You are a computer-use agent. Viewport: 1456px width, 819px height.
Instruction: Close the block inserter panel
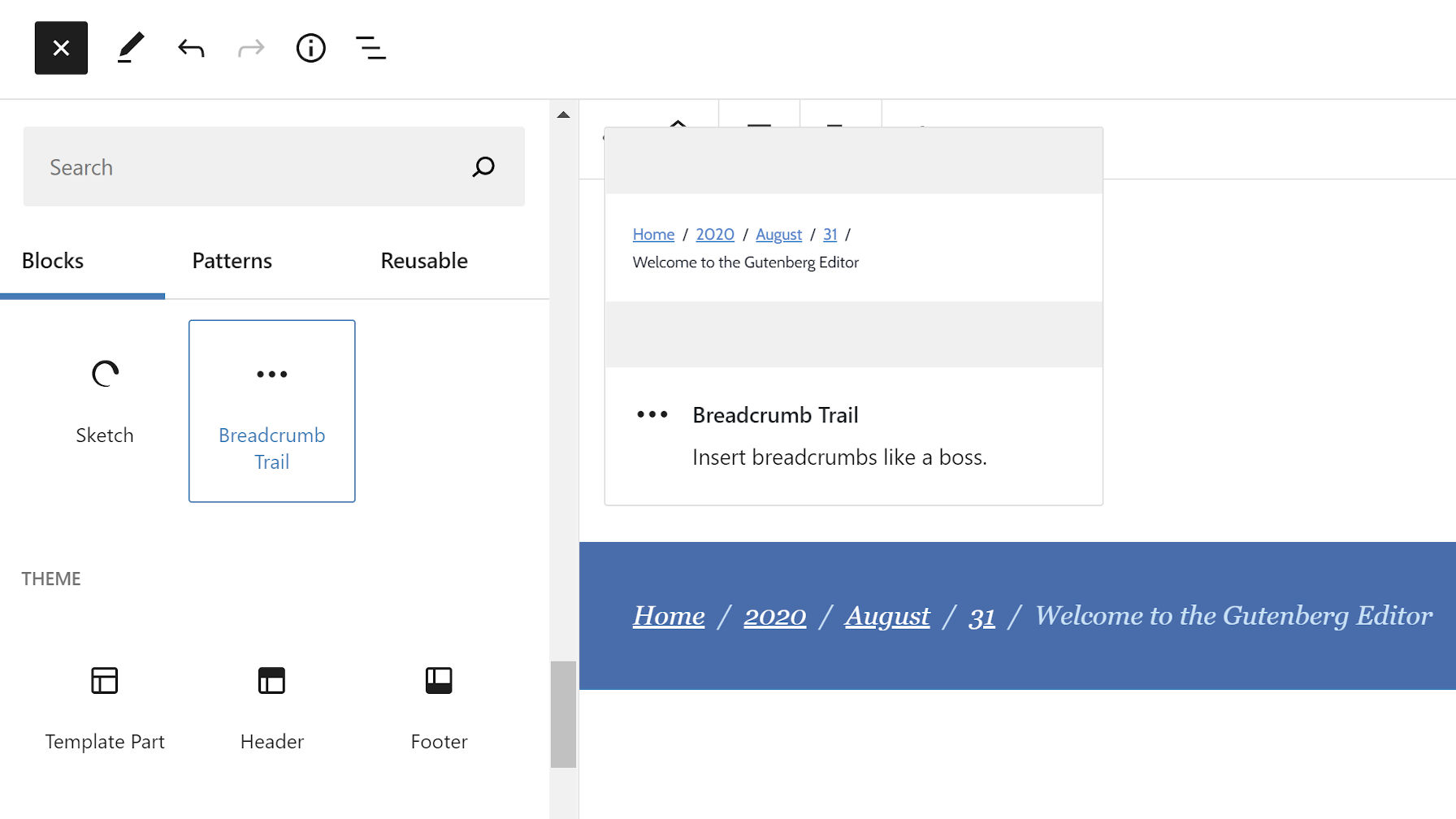[61, 47]
